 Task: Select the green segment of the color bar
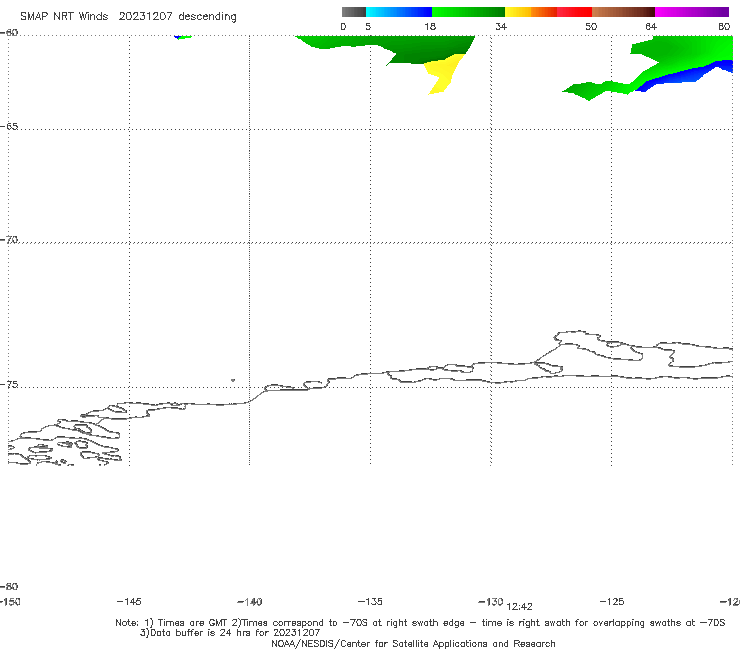point(468,12)
